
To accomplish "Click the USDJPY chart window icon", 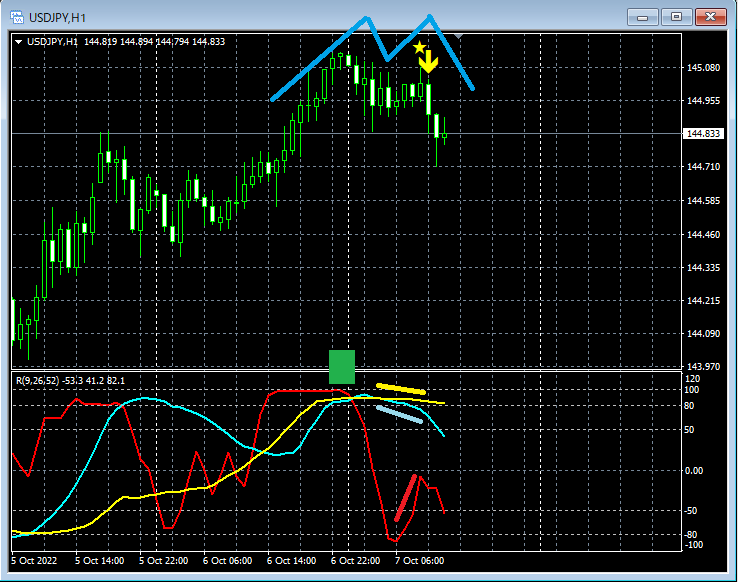I will pyautogui.click(x=17, y=17).
